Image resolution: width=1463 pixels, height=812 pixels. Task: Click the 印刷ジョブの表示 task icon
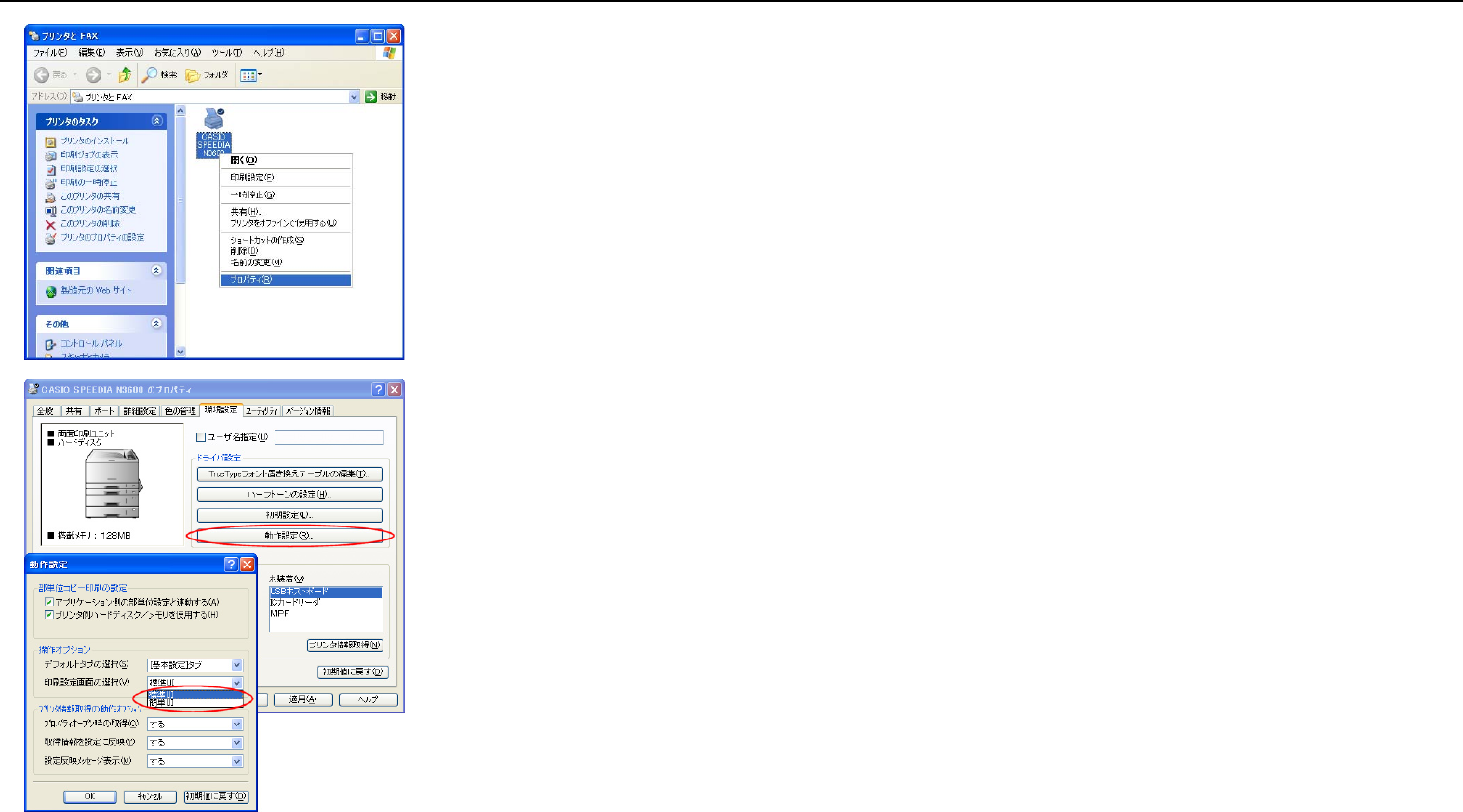(51, 155)
